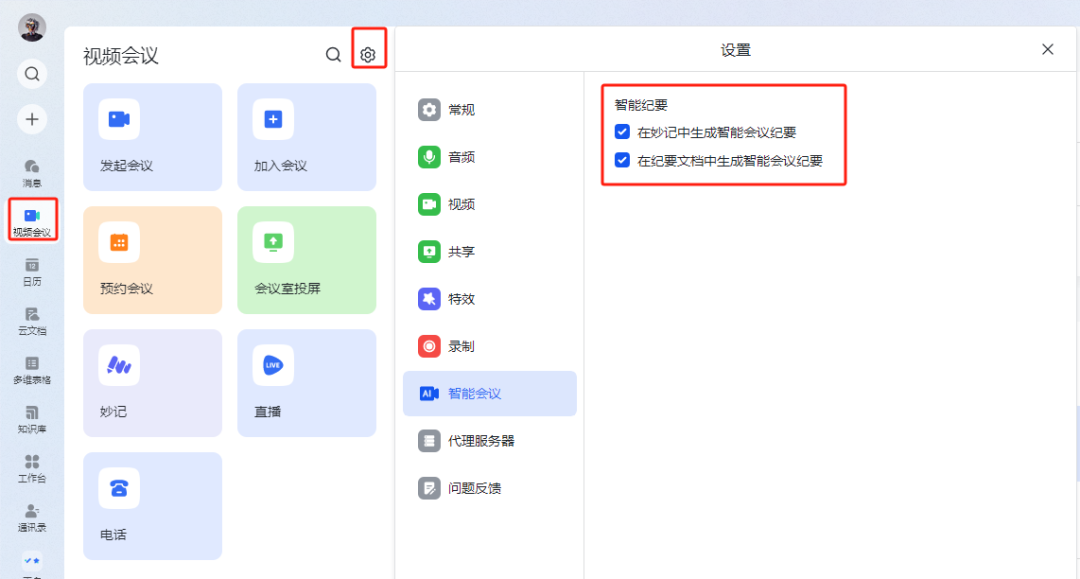Start a meeting with 发起会议
1080x579 pixels.
[153, 137]
